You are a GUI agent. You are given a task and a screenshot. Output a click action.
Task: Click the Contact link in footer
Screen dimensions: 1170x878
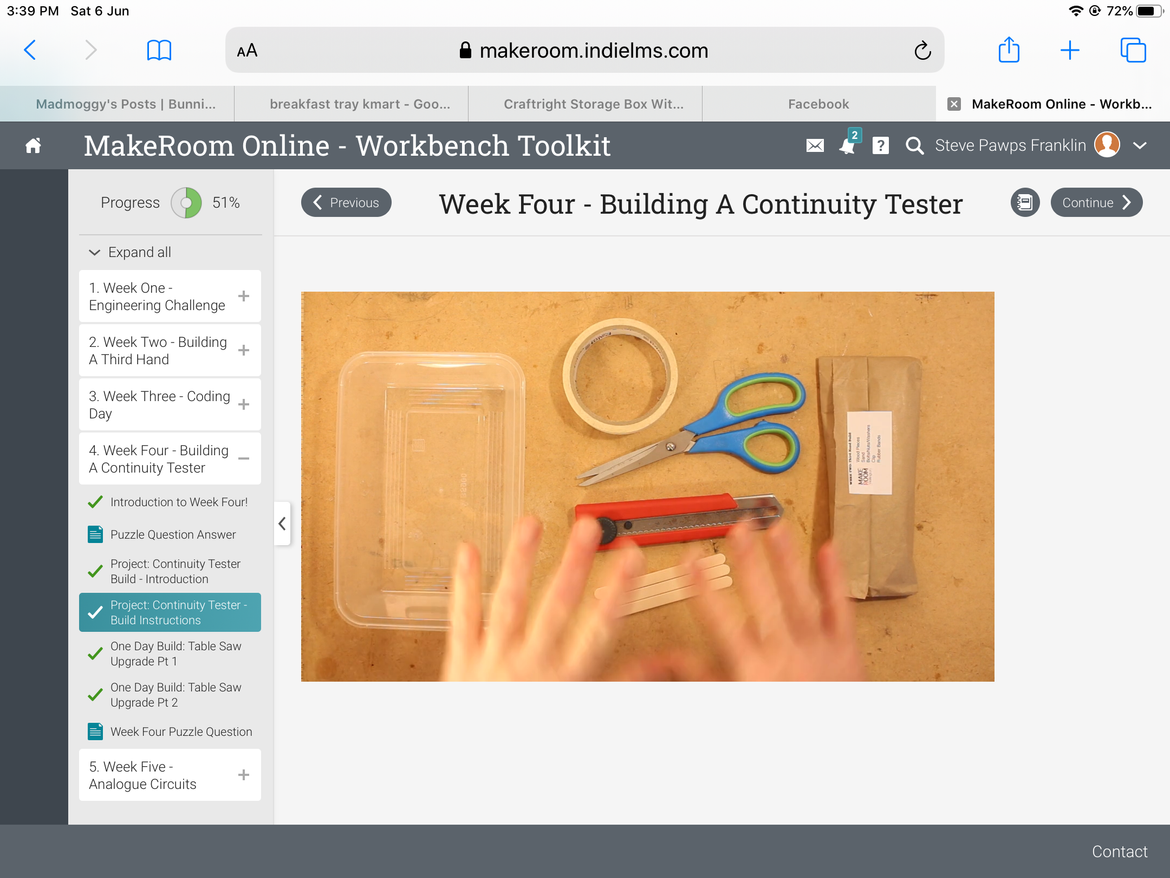[1119, 852]
